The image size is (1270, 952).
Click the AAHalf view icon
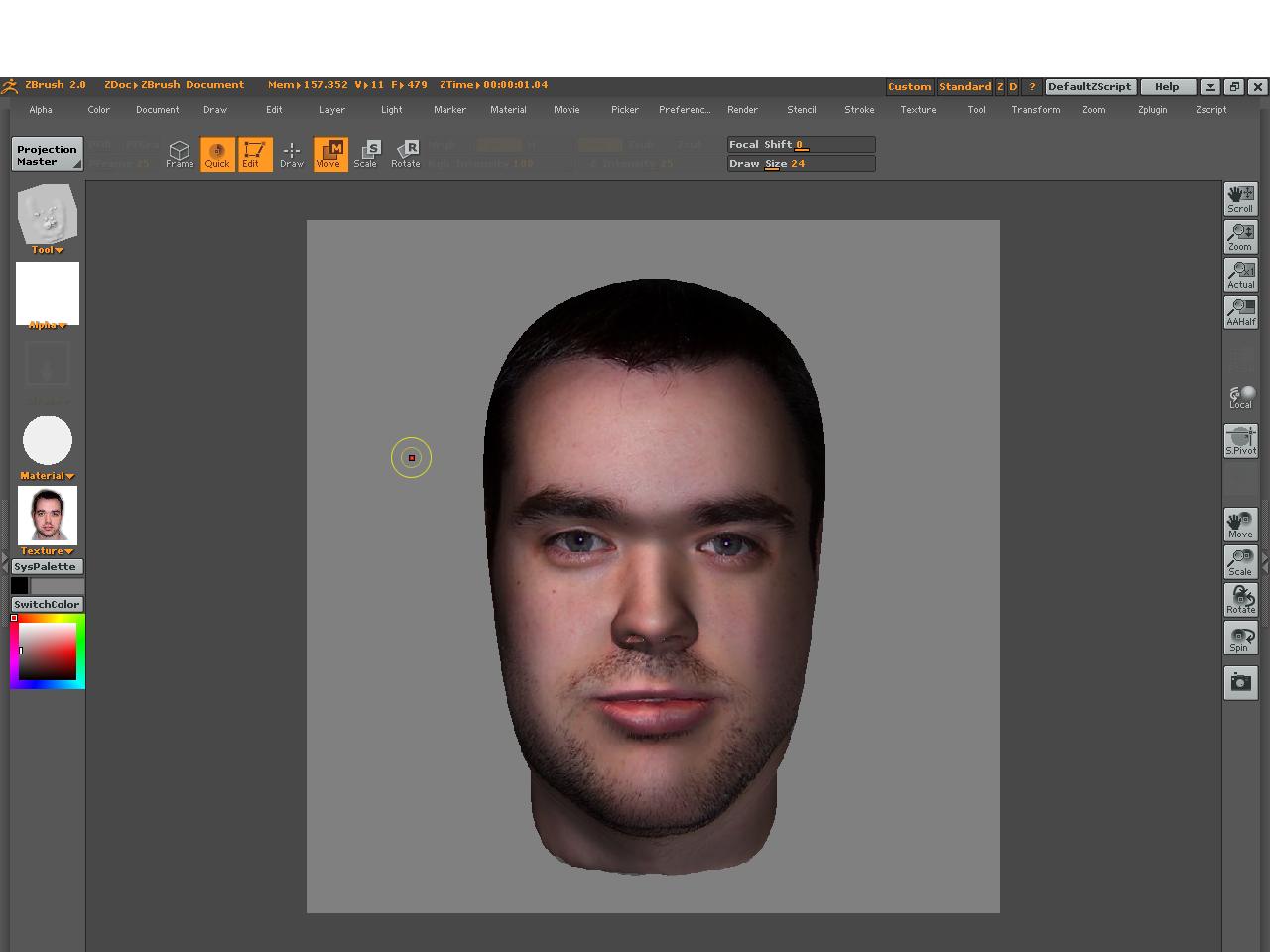pos(1240,312)
